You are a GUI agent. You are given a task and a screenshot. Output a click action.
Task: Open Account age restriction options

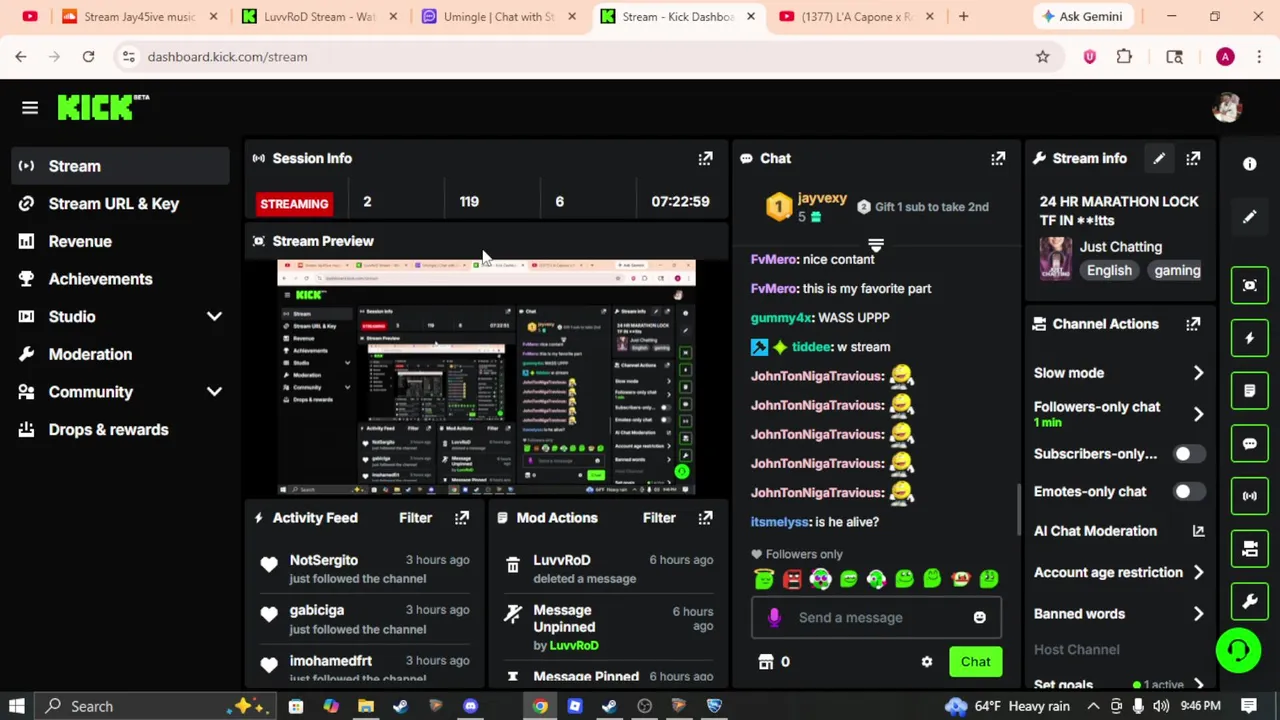coord(1119,573)
